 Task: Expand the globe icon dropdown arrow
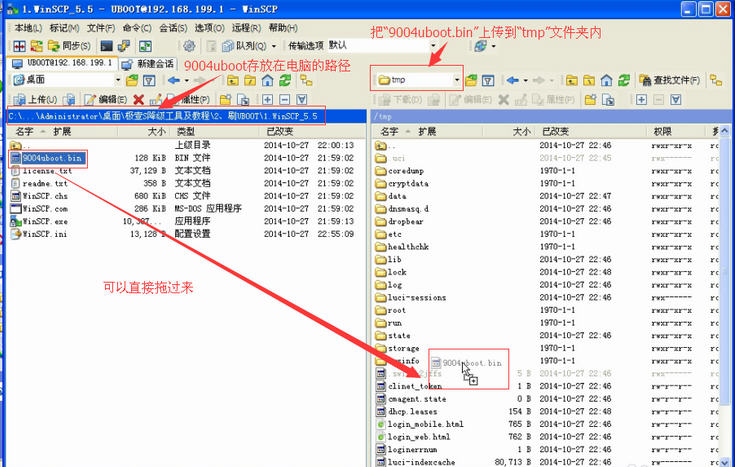494,46
